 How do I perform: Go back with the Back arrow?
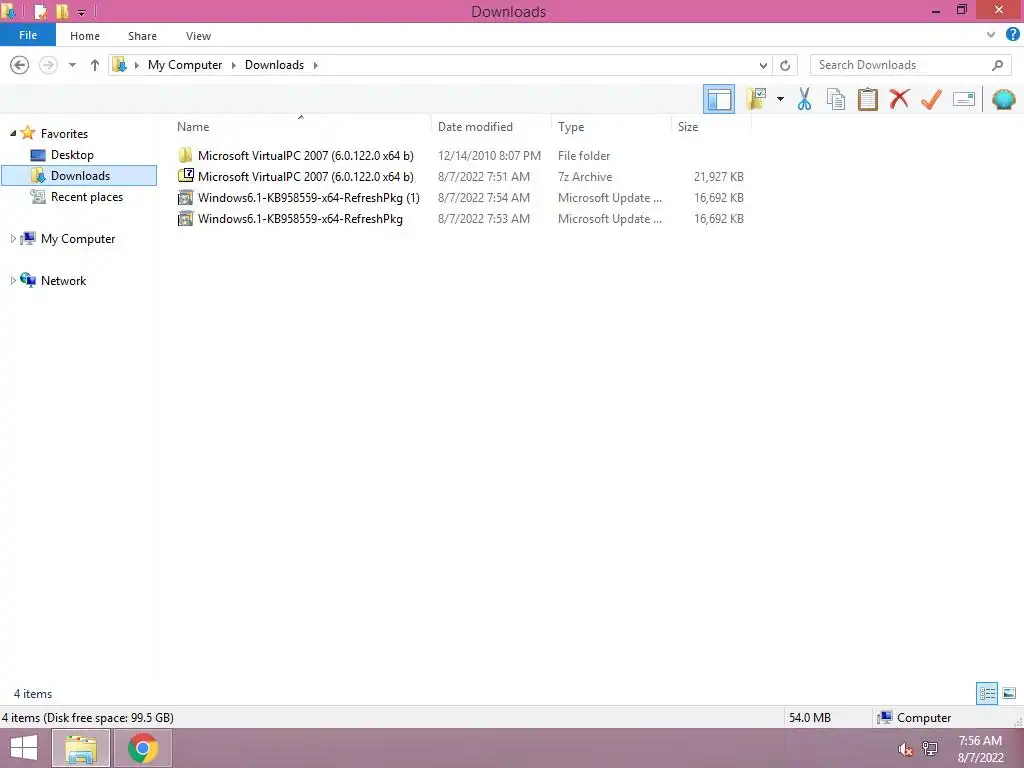pyautogui.click(x=20, y=65)
